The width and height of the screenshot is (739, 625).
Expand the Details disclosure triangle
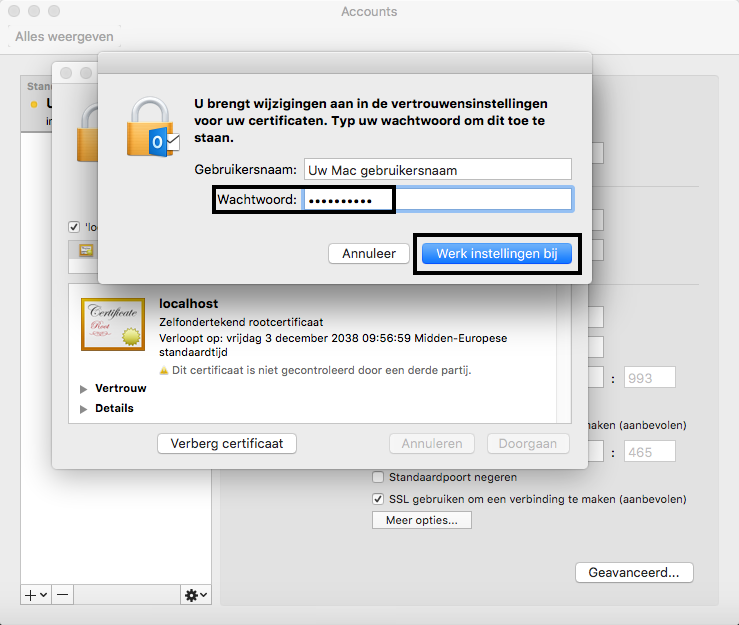(84, 408)
